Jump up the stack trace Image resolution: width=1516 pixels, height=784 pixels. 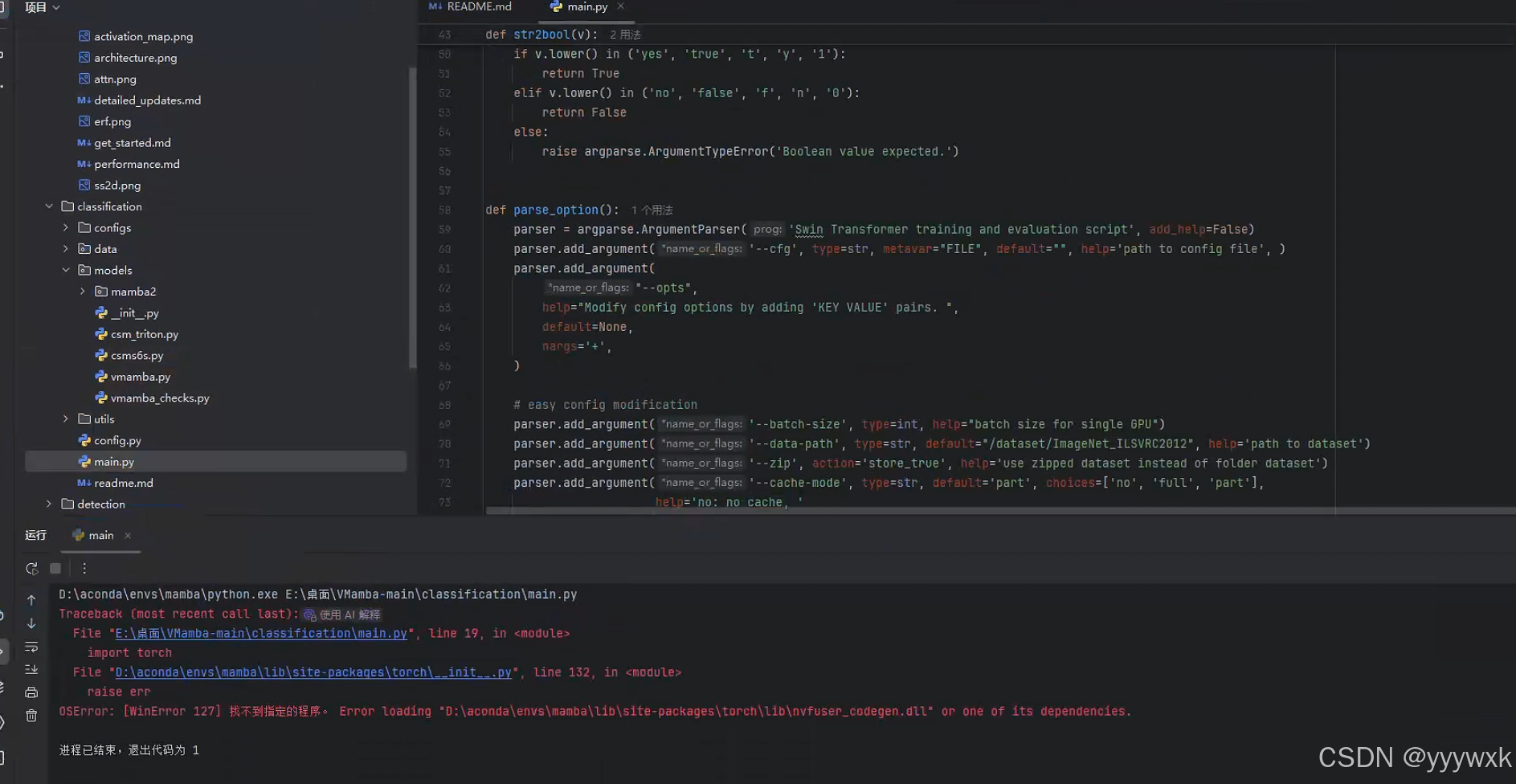(x=31, y=600)
